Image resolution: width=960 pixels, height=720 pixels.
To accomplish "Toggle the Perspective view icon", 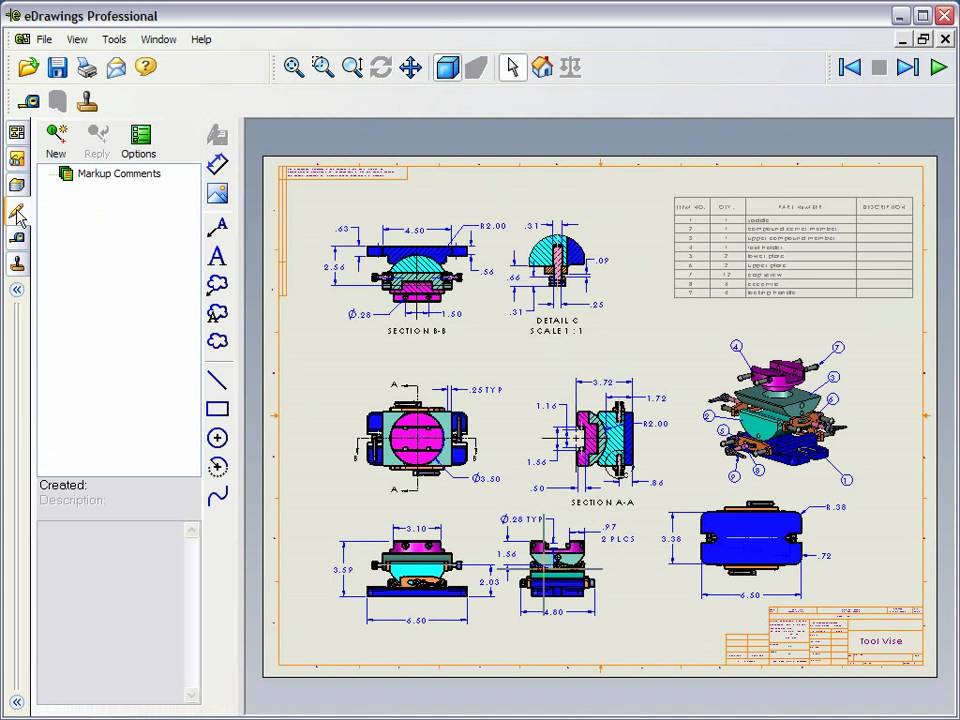I will 476,67.
